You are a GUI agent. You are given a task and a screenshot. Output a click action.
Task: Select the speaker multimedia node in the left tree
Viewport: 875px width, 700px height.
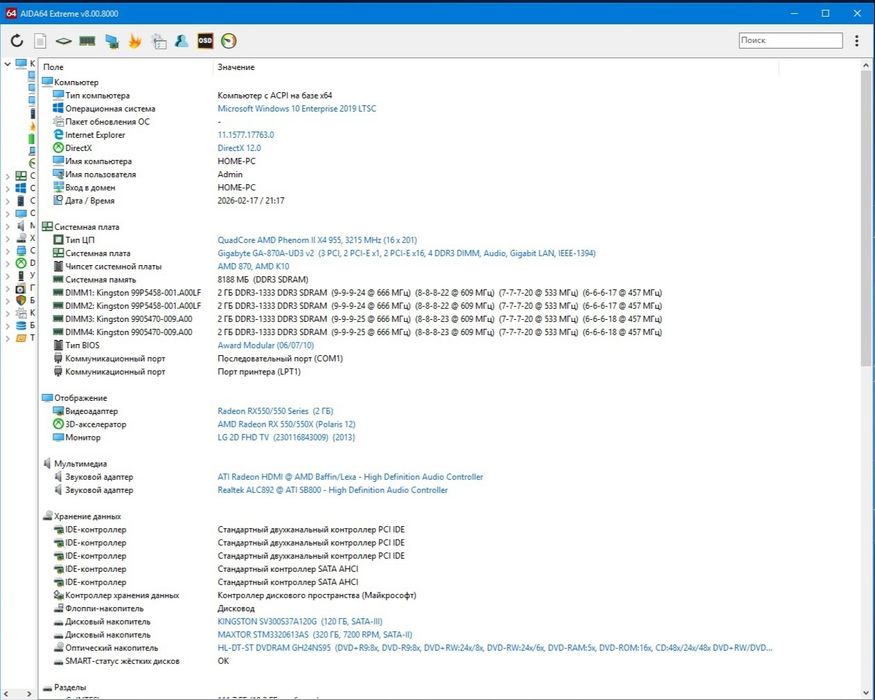pos(21,226)
